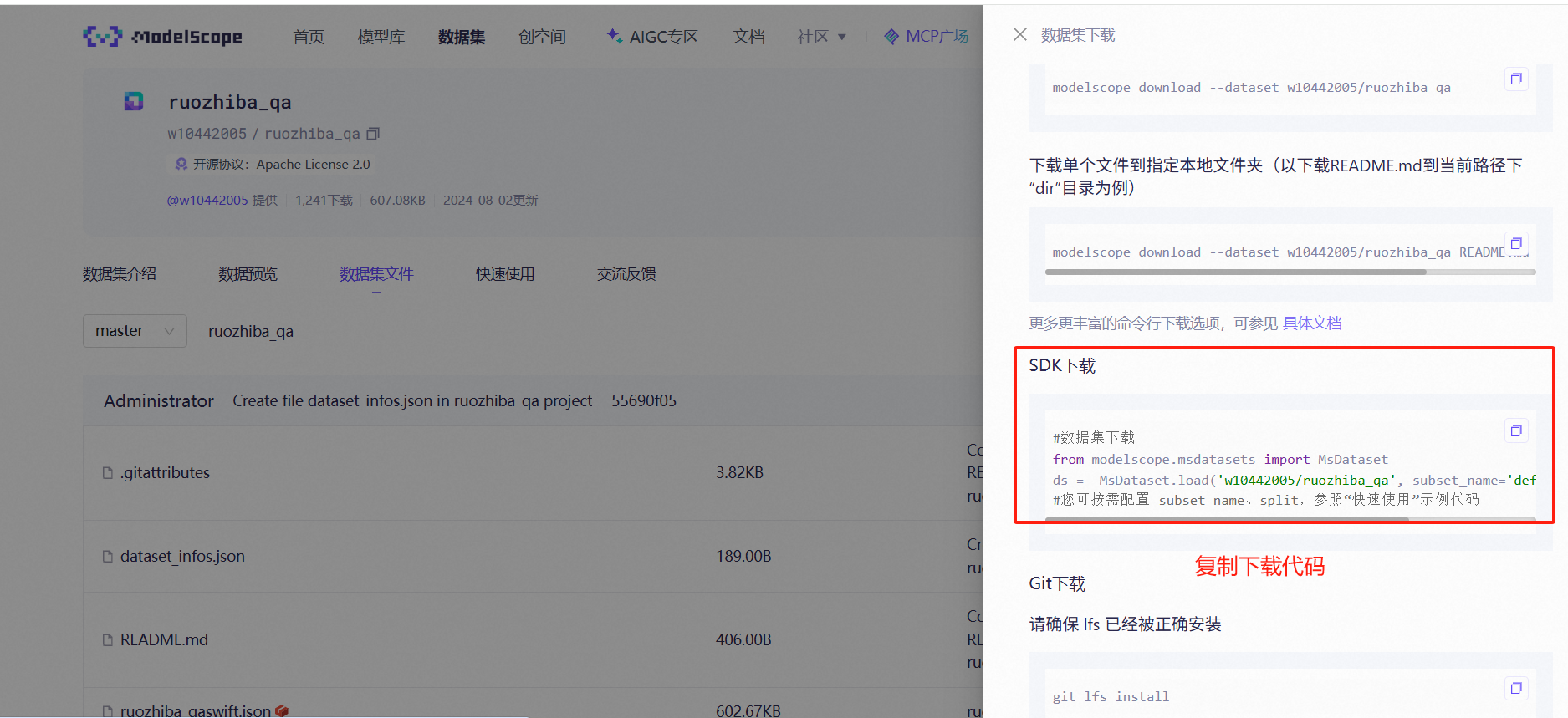1568x718 pixels.
Task: Open the .gitattributes file
Action: (165, 473)
